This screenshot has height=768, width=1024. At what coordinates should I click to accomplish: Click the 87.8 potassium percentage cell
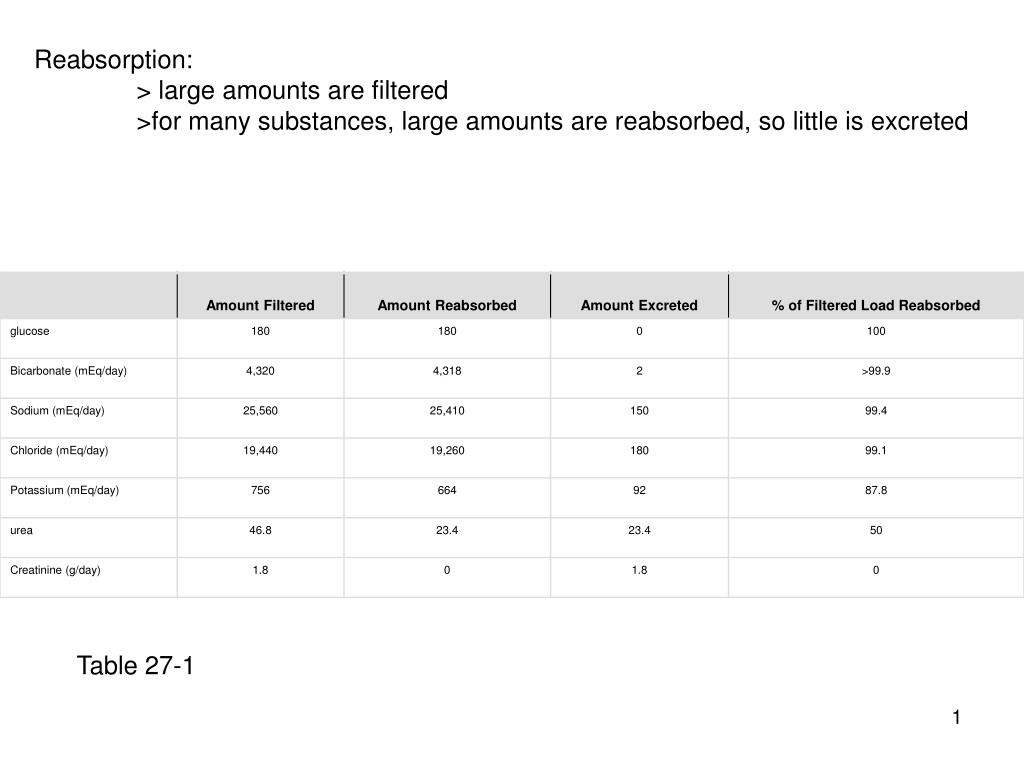[876, 490]
